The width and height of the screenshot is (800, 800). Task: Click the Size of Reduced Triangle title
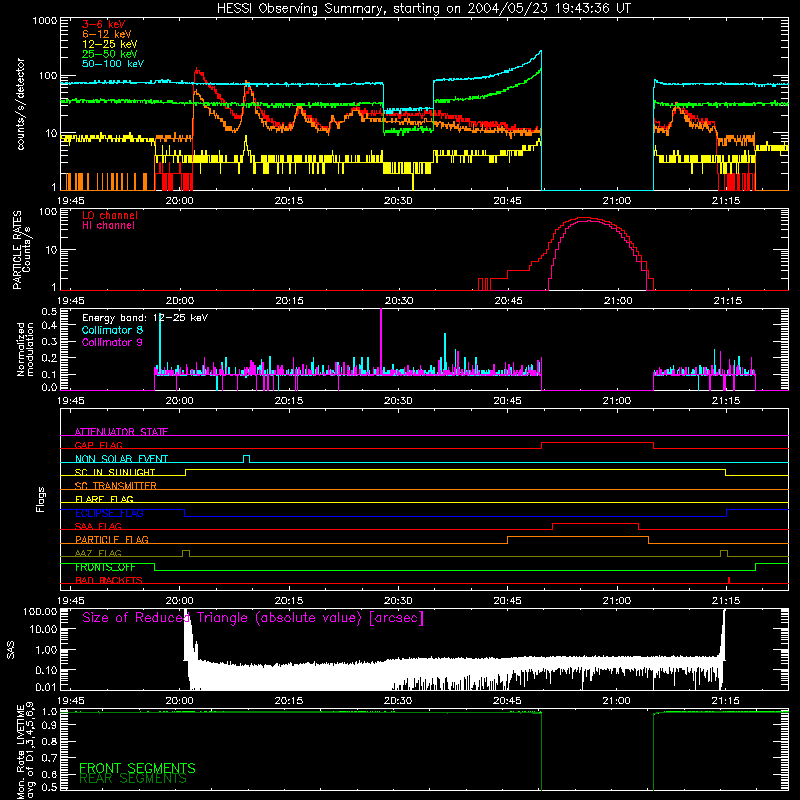coord(253,618)
